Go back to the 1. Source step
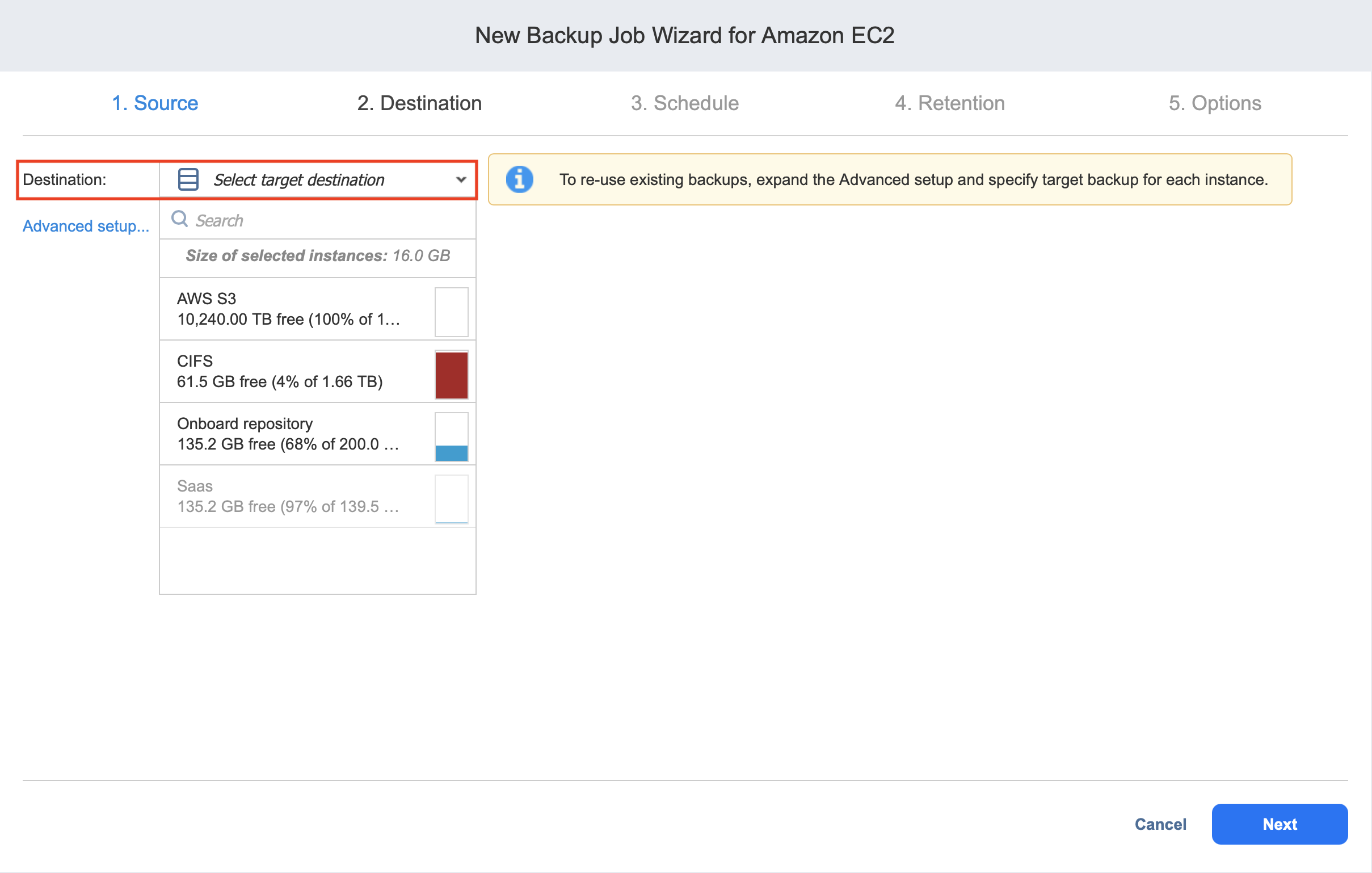 155,103
